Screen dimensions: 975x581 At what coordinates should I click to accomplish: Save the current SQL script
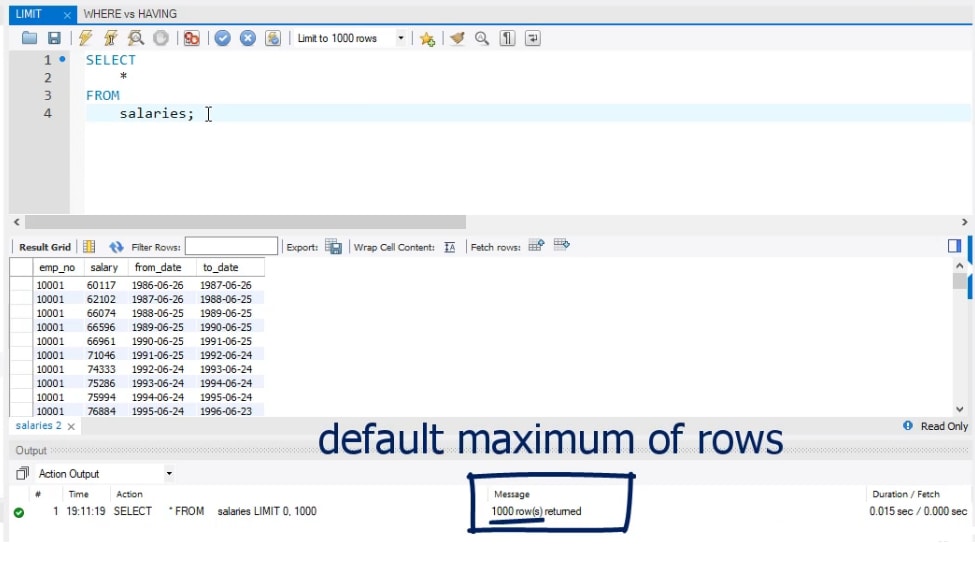click(x=53, y=38)
